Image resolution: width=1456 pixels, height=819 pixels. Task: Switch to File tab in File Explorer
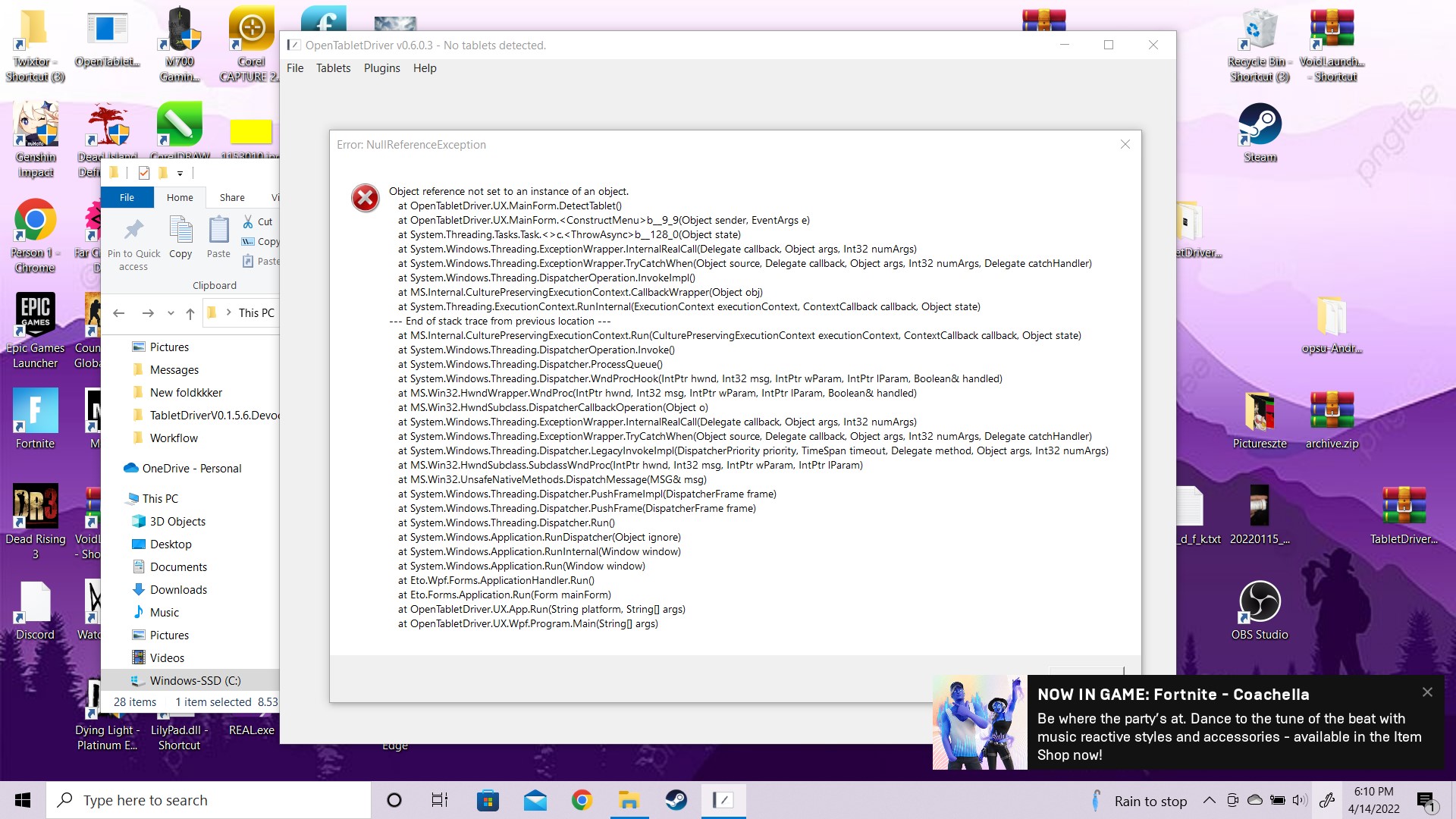coord(127,197)
